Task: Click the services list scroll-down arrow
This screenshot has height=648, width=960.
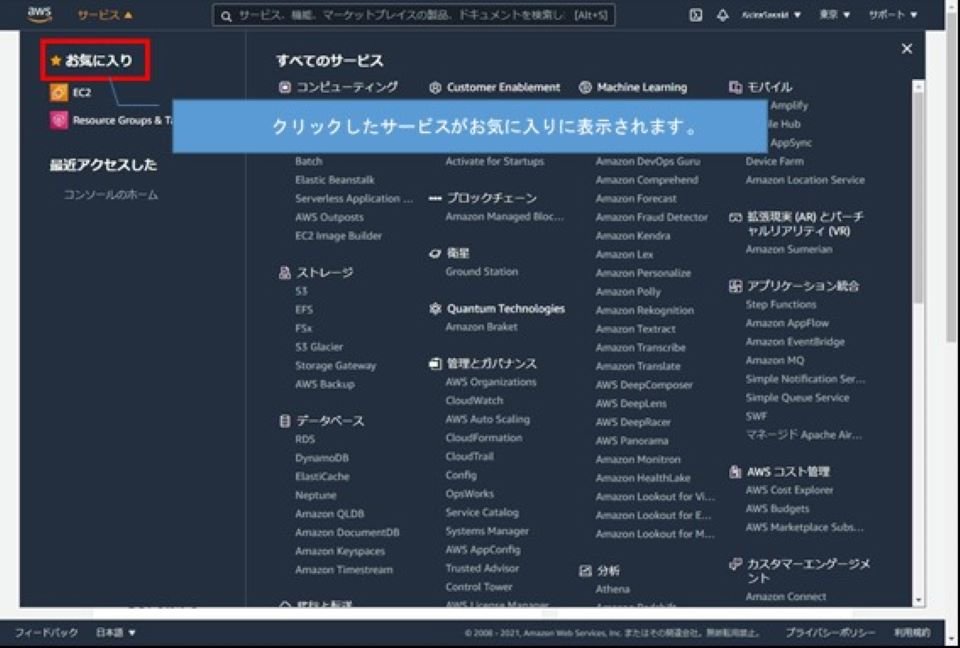Action: point(918,600)
